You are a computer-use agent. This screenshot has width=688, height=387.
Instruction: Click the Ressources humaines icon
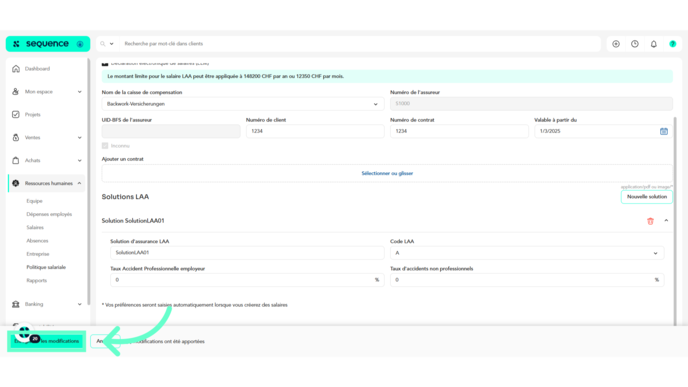(16, 183)
